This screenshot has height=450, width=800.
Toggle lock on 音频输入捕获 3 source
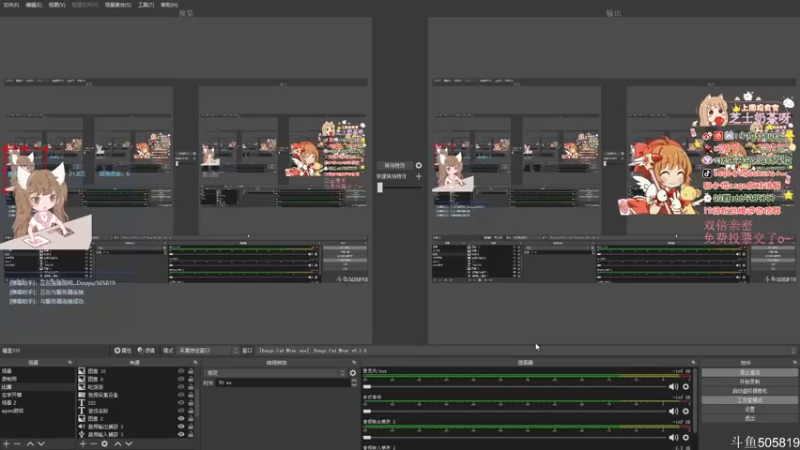pyautogui.click(x=191, y=434)
